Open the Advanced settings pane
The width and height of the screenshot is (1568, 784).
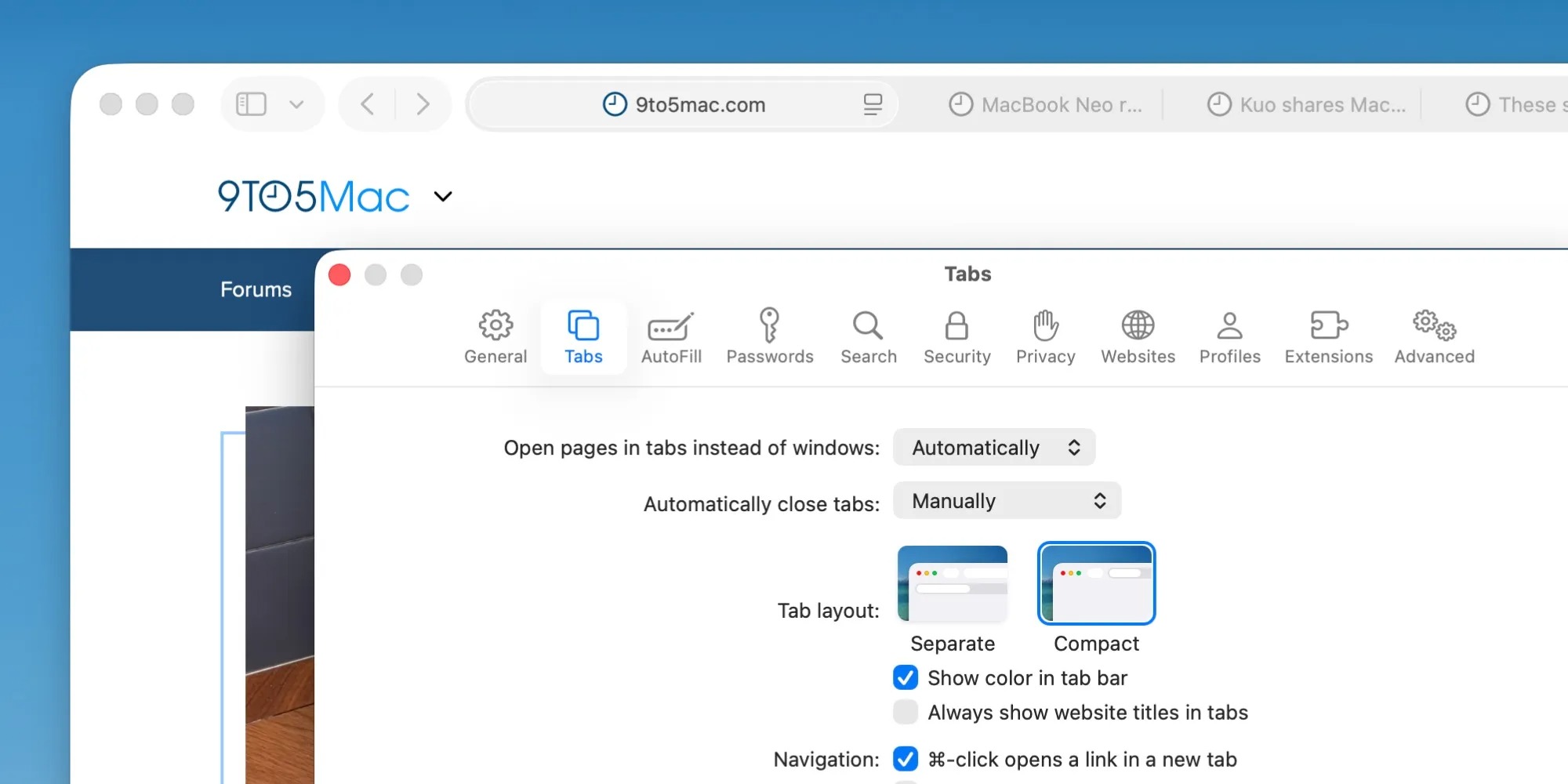(x=1434, y=337)
